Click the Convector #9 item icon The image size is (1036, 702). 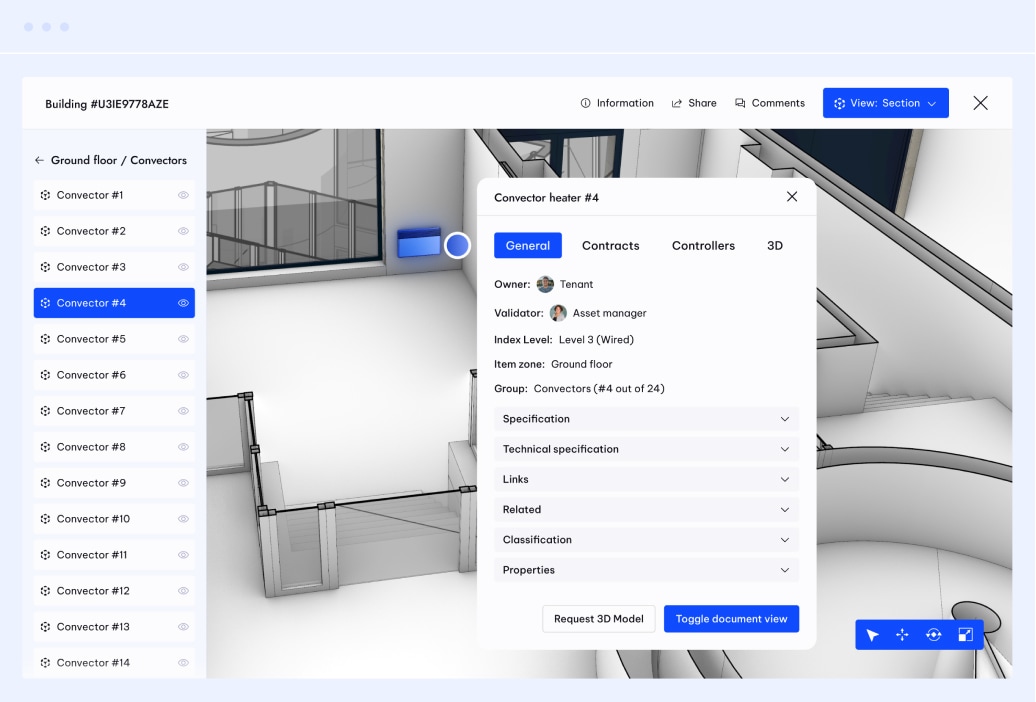tap(45, 483)
